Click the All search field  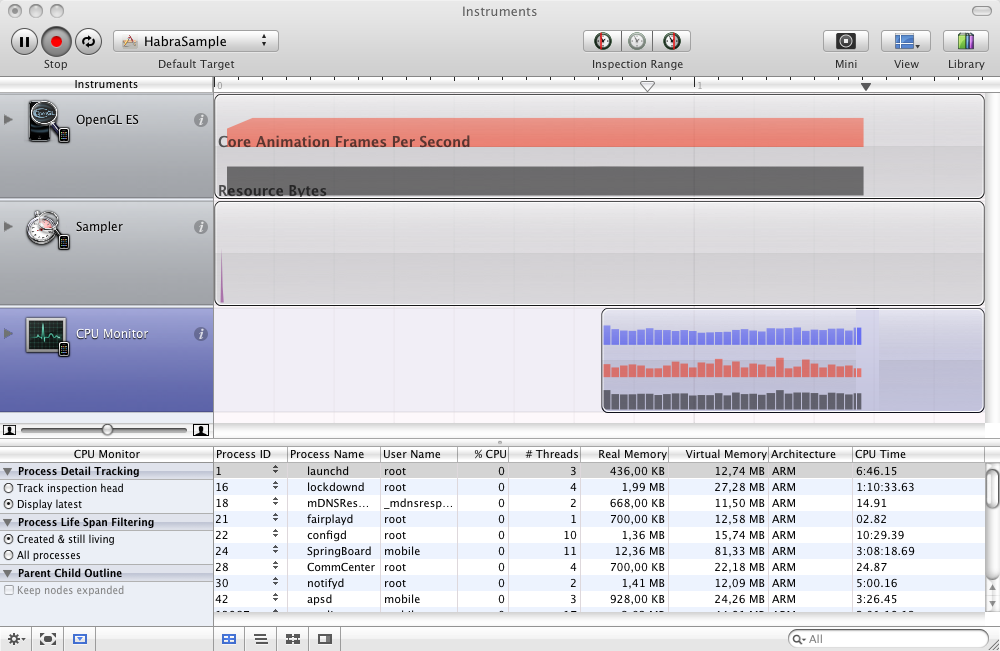coord(888,639)
